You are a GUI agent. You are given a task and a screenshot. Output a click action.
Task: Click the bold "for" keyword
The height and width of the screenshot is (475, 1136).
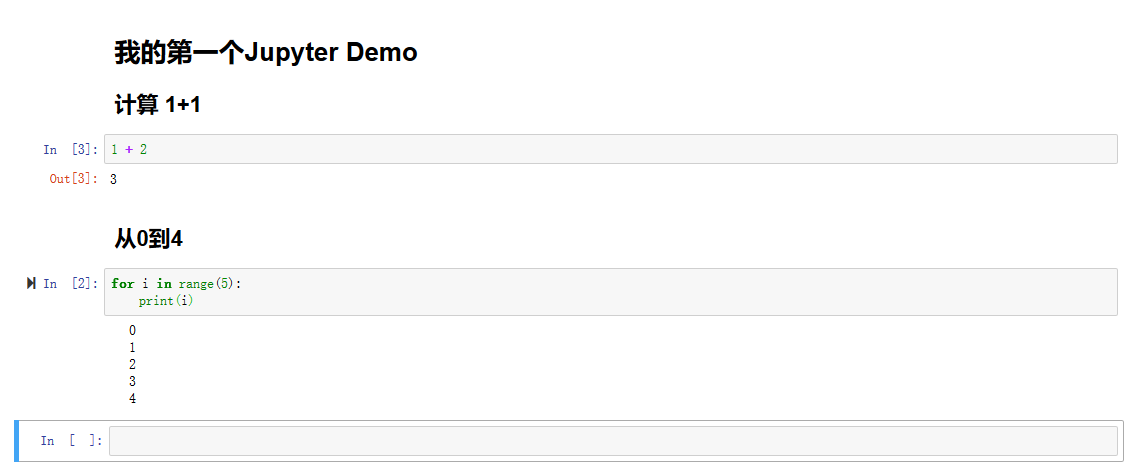point(122,284)
